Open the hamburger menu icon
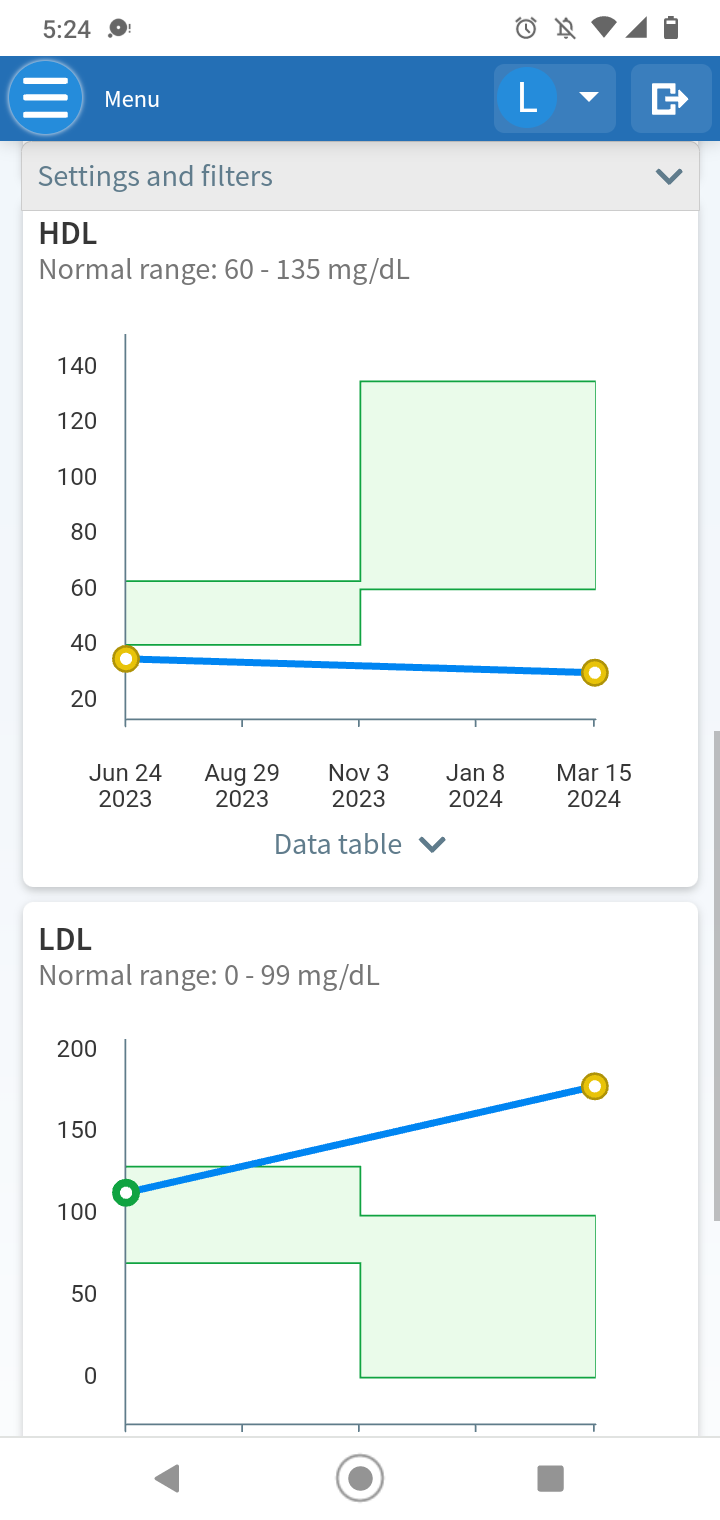Screen dimensions: 720x1520 coord(45,98)
